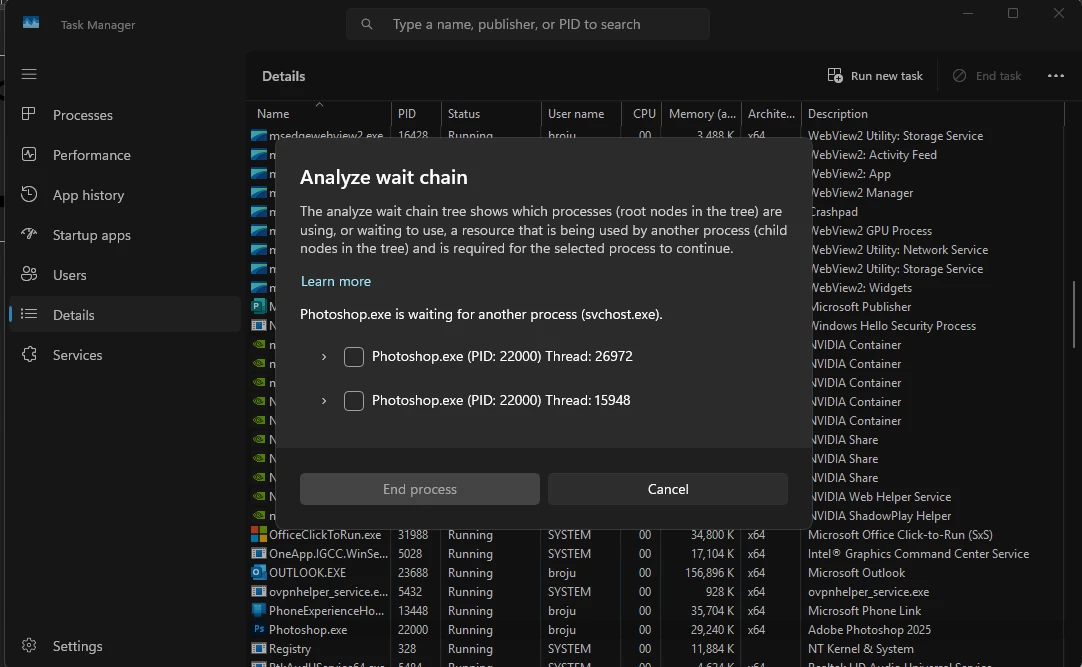Image resolution: width=1082 pixels, height=667 pixels.
Task: Switch to the Processes page
Action: 125,115
